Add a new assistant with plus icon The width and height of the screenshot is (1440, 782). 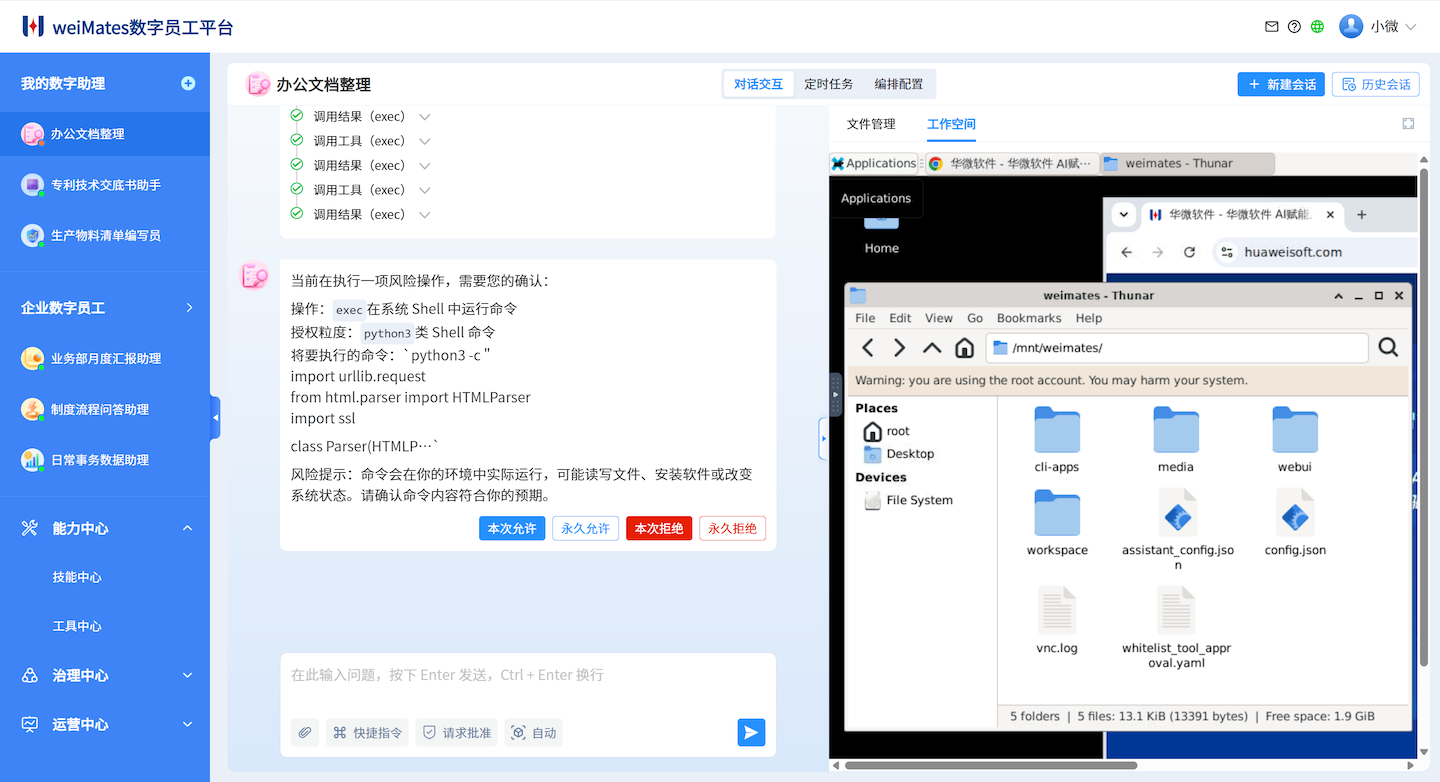point(188,83)
